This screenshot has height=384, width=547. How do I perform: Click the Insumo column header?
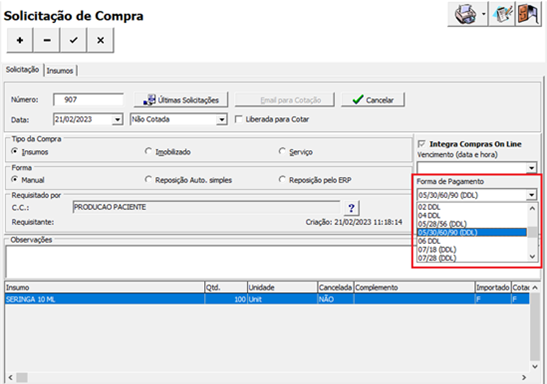click(x=105, y=287)
